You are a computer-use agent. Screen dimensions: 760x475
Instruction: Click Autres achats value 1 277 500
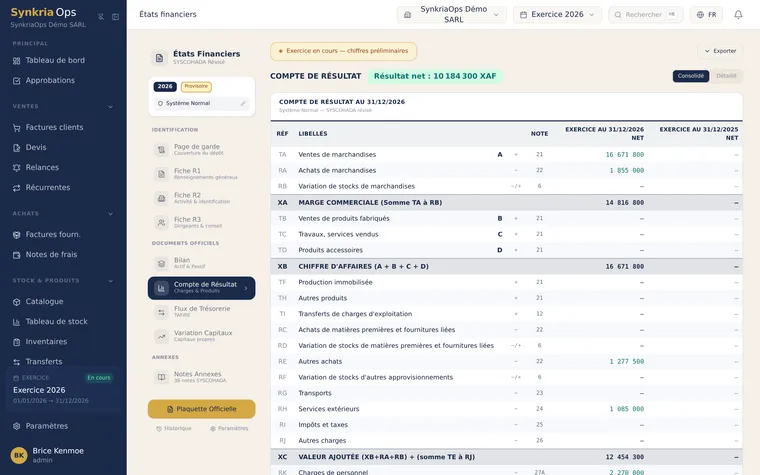[x=627, y=362]
